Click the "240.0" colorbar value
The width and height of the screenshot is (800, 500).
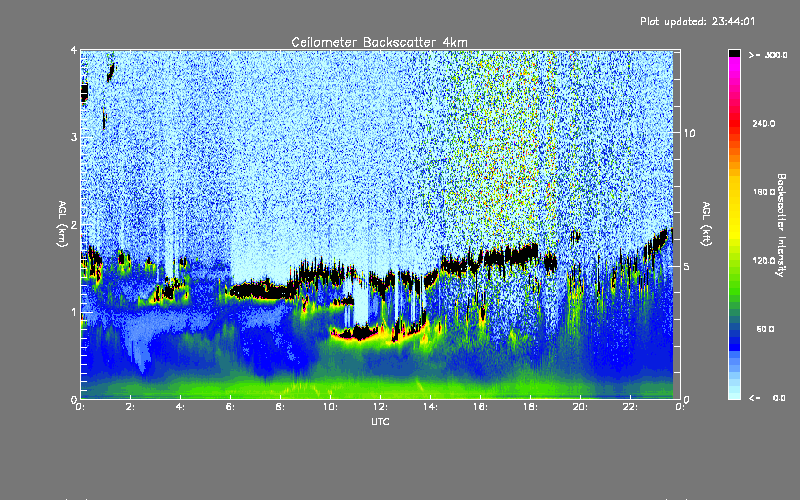point(764,123)
